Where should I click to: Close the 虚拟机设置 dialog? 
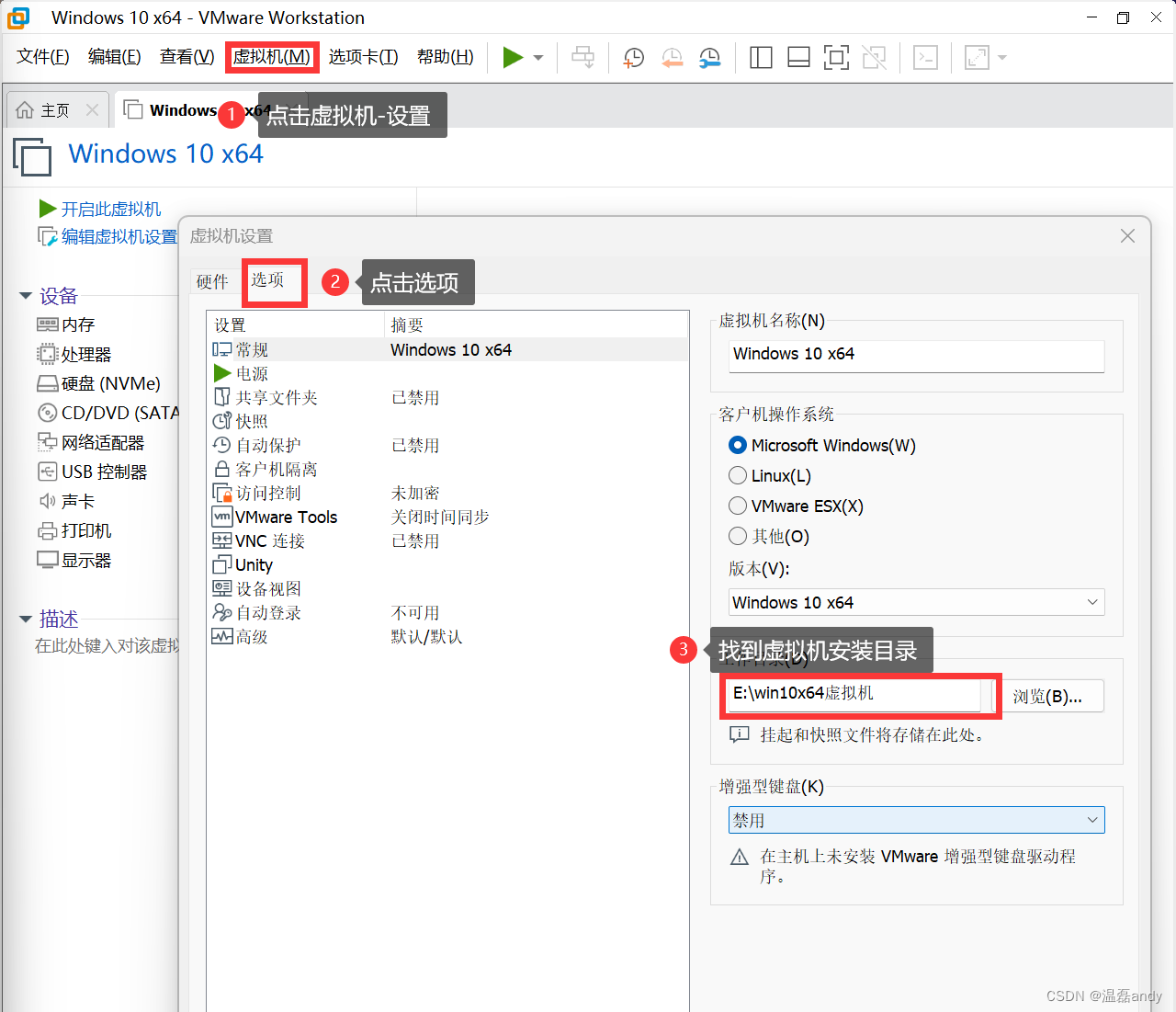[1127, 236]
